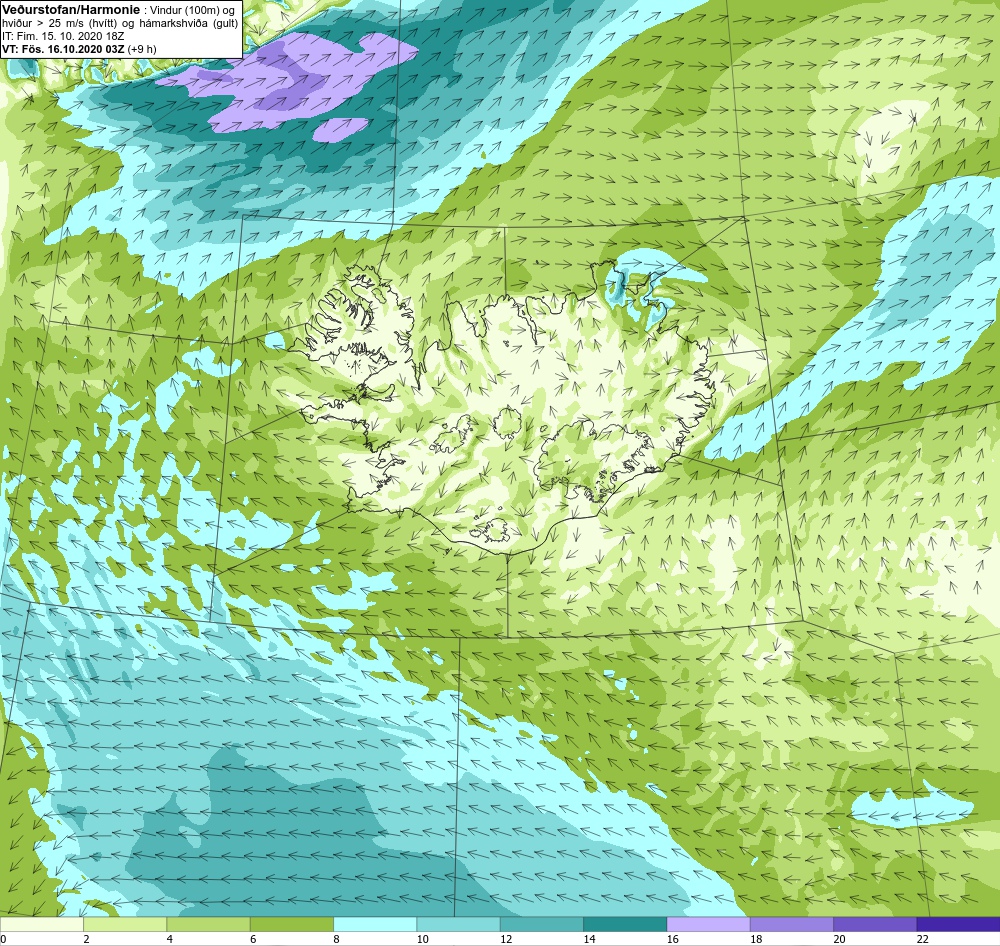Click the 2–4 m/s light green legend swatch

coord(125,924)
